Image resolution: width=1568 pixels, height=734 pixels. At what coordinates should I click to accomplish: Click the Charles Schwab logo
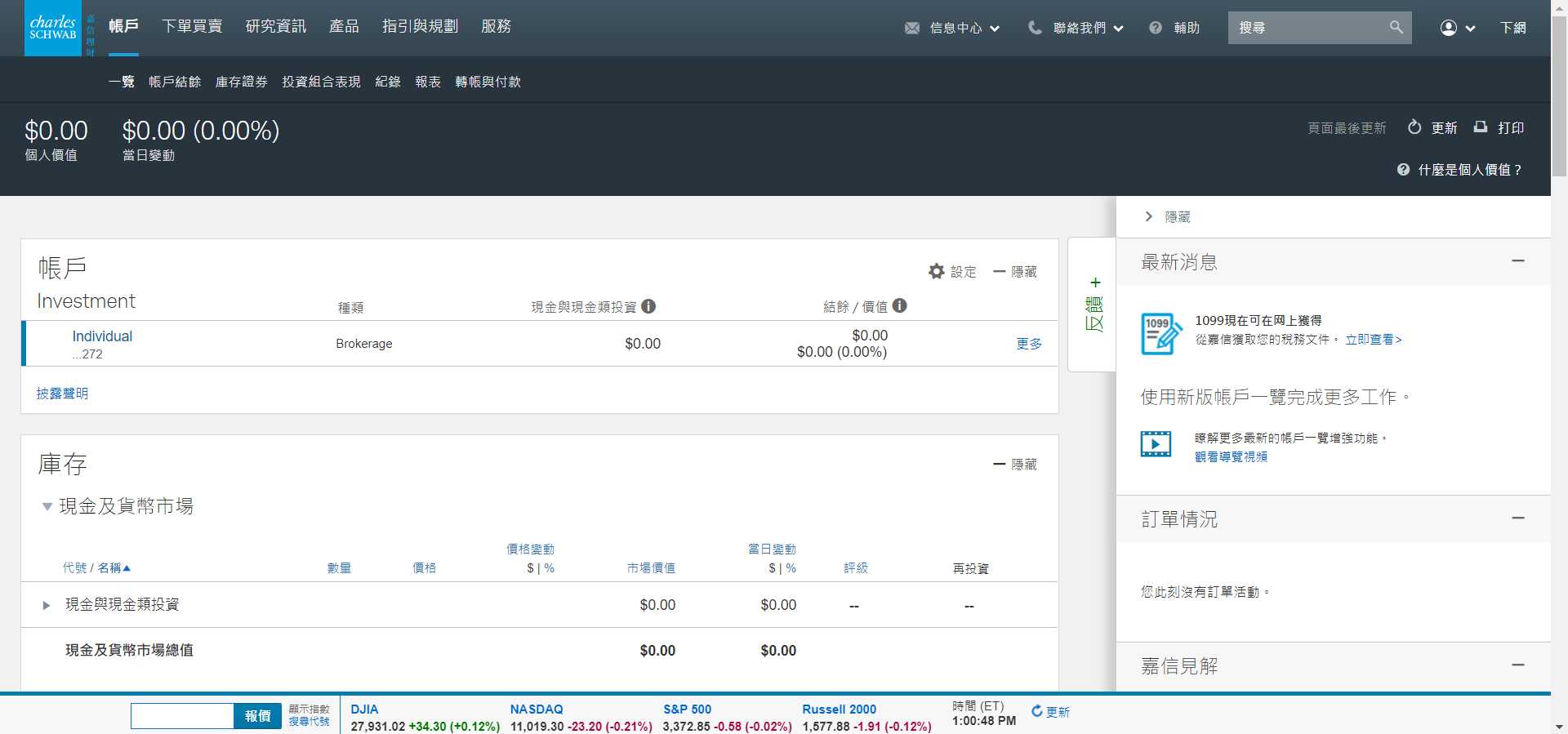[53, 28]
